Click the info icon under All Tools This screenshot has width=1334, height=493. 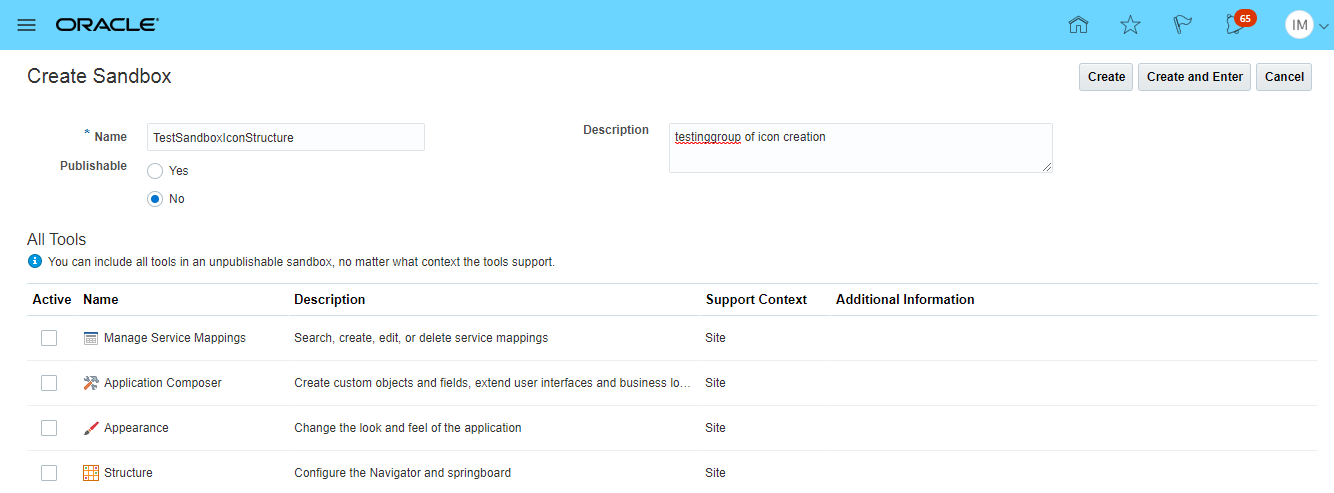click(35, 262)
